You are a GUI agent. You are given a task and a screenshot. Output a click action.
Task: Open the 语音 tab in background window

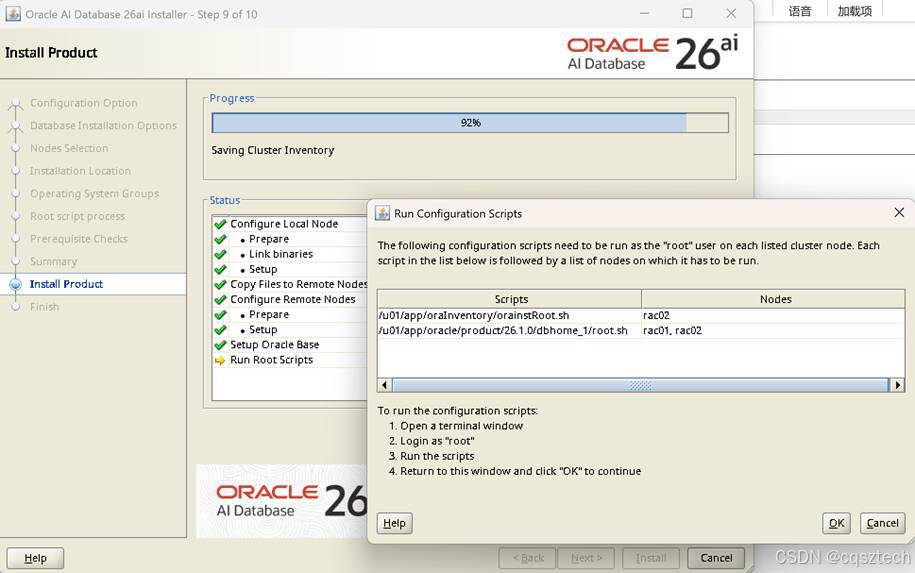pos(799,11)
